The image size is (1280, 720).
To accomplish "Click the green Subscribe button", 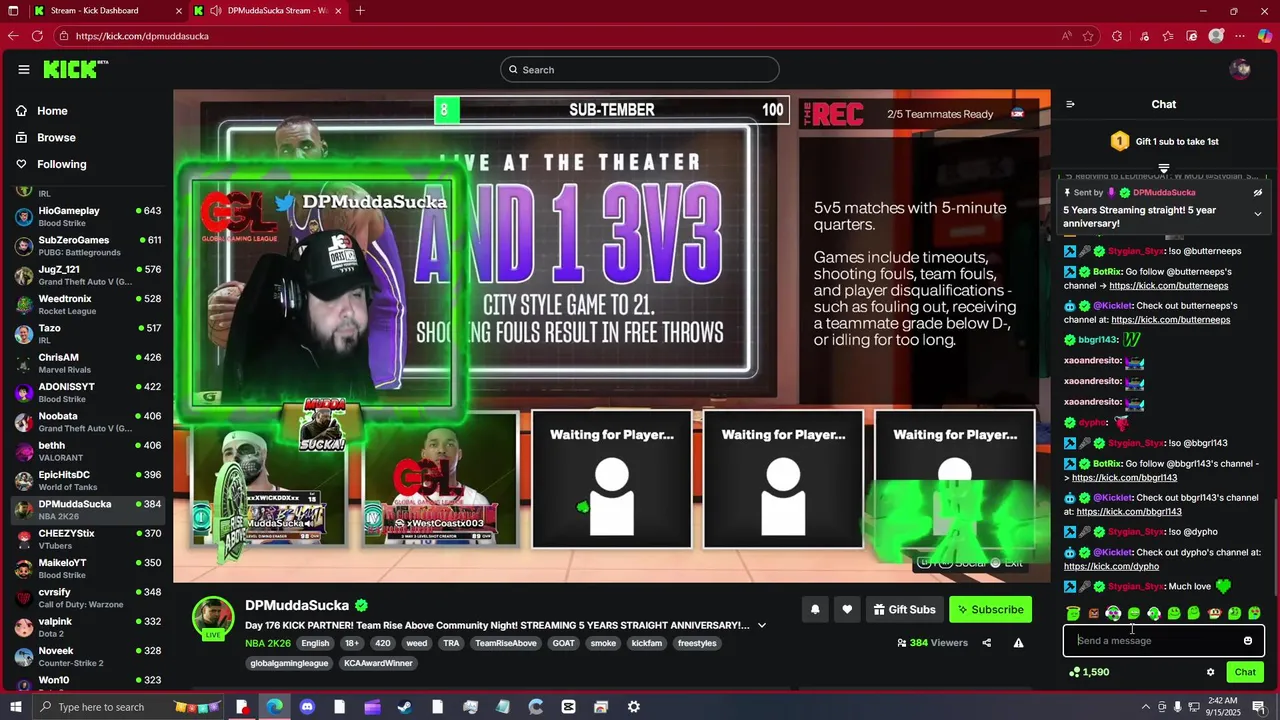I will (x=990, y=609).
